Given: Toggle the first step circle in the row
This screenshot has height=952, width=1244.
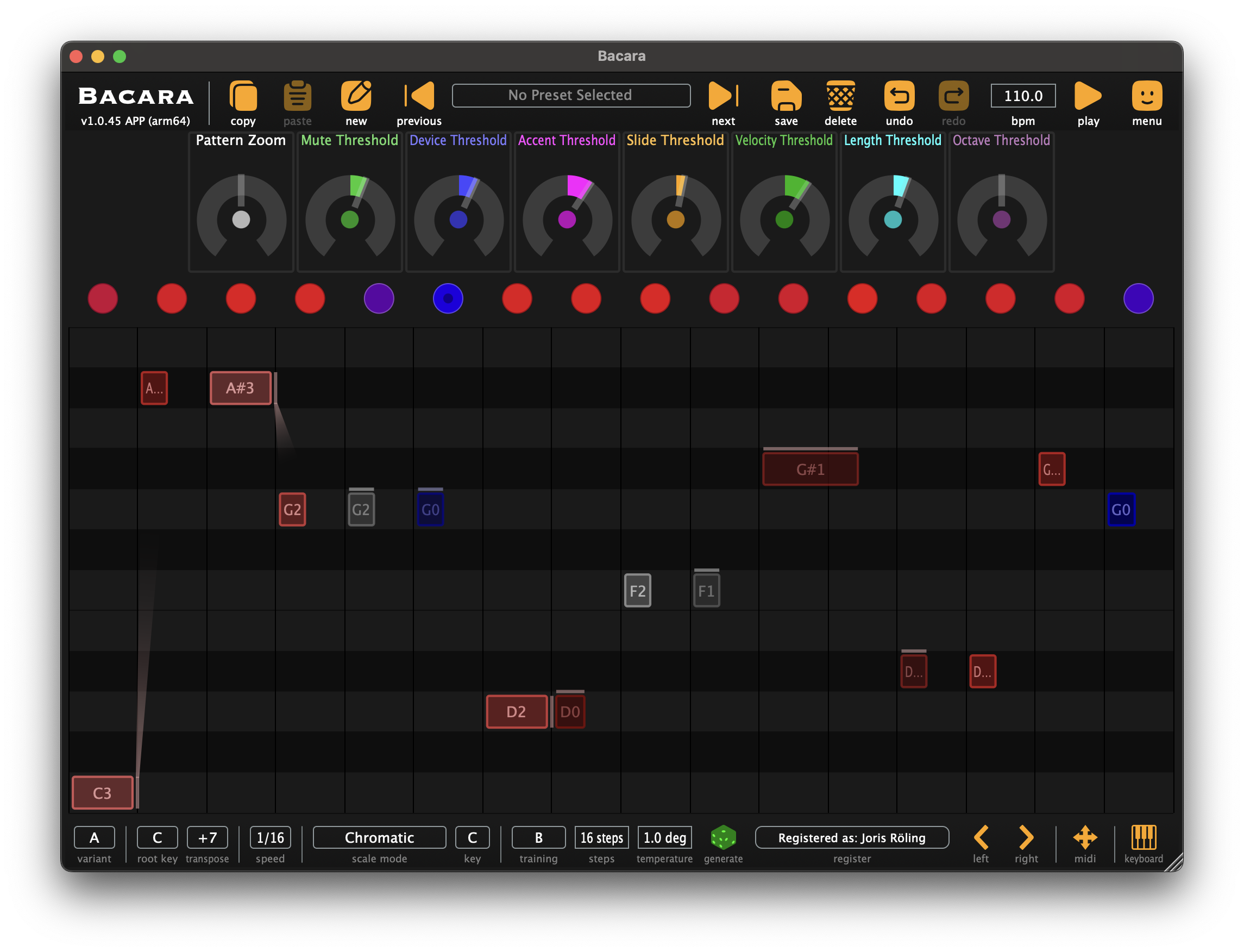Looking at the screenshot, I should tap(103, 299).
